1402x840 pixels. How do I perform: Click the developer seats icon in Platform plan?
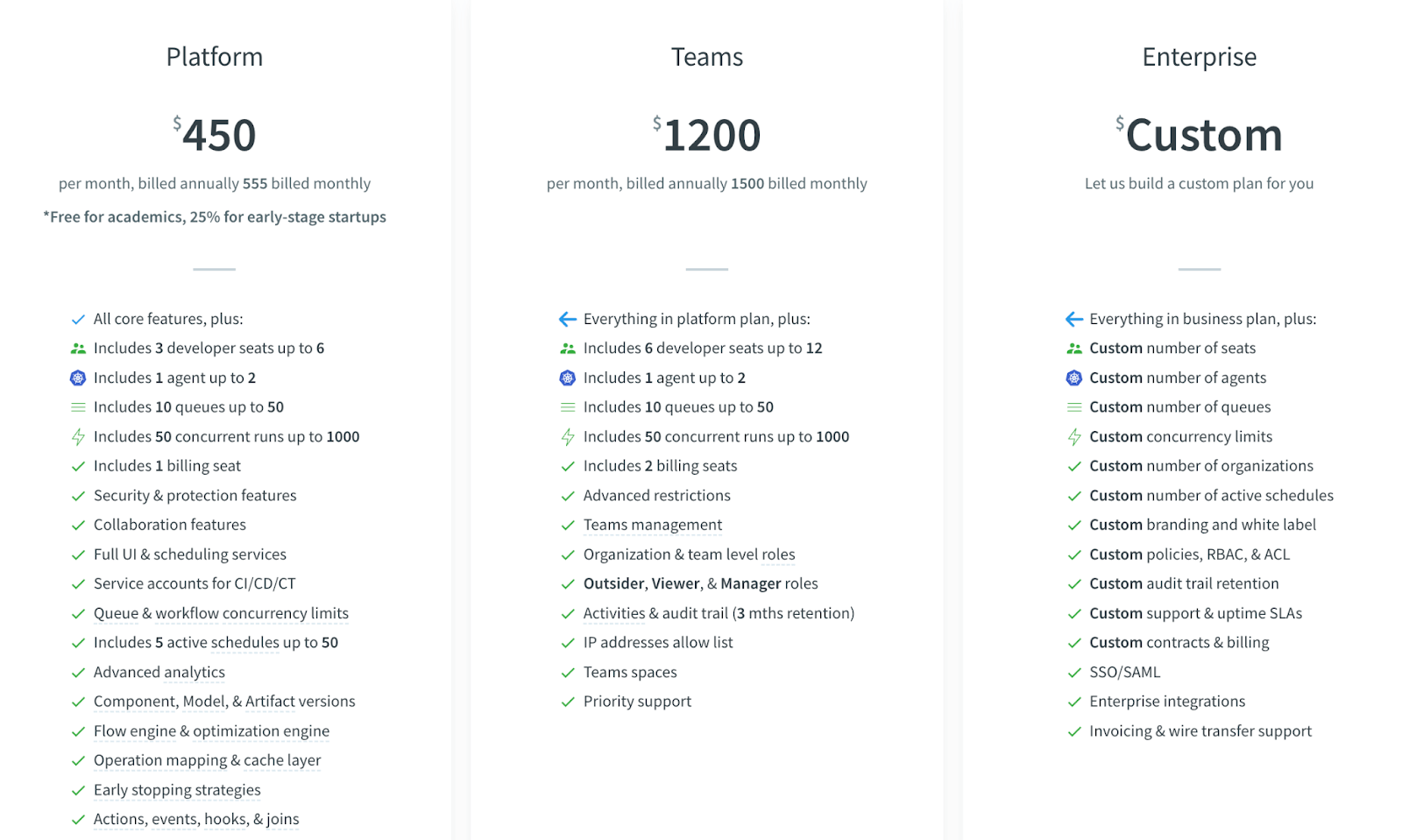coord(78,349)
